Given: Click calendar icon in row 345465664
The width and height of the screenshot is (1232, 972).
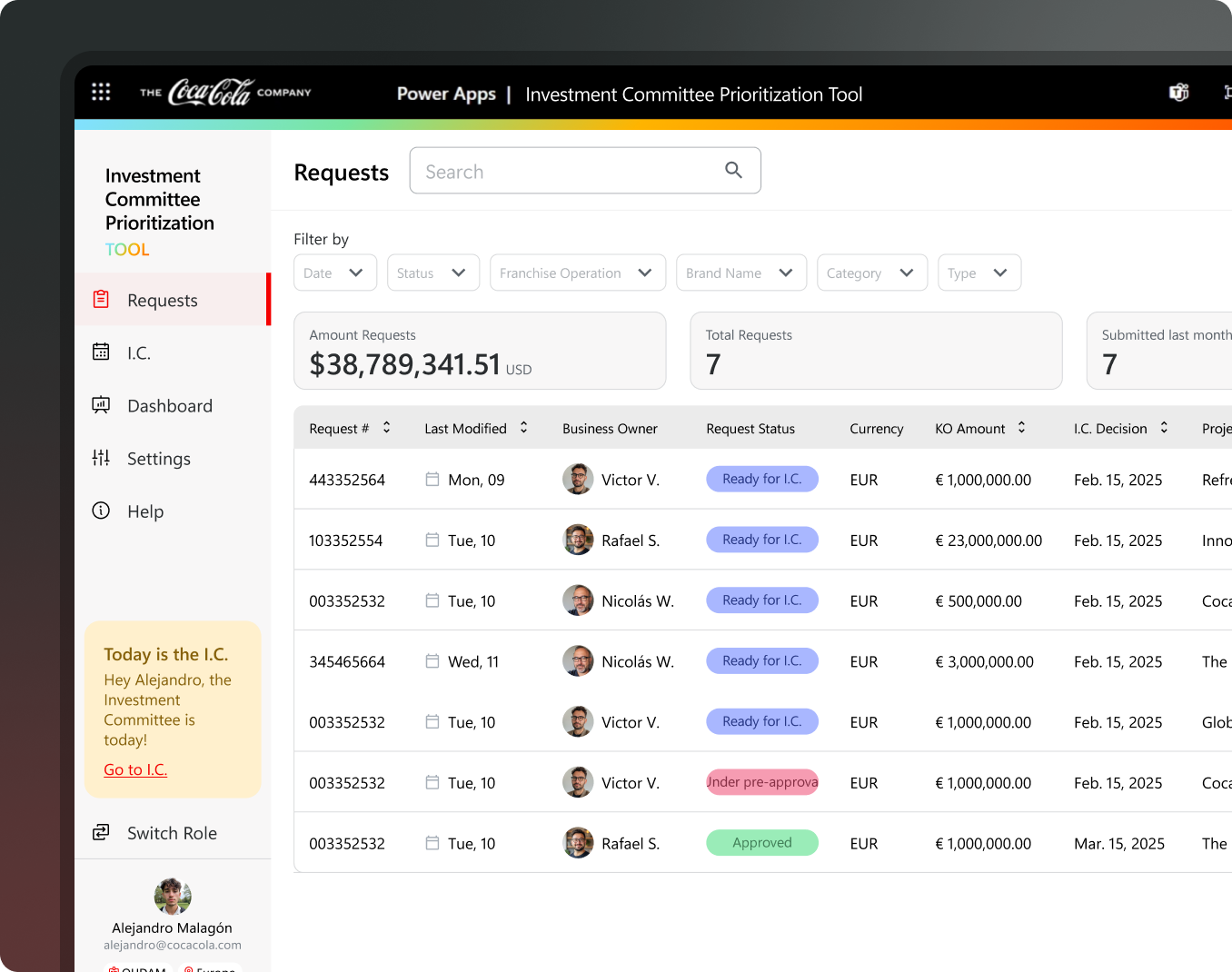Looking at the screenshot, I should [432, 661].
